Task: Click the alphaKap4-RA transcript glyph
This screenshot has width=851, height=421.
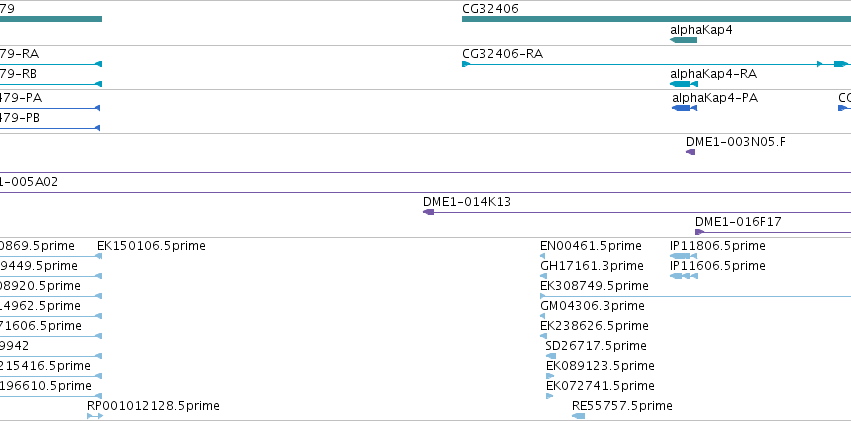Action: point(684,84)
